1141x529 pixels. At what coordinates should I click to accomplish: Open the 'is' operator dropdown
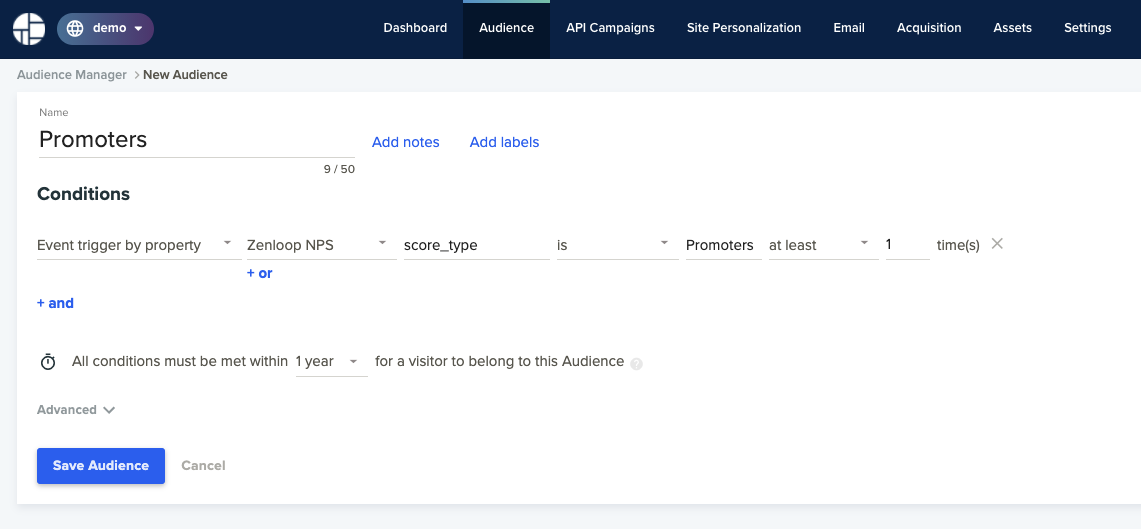617,245
